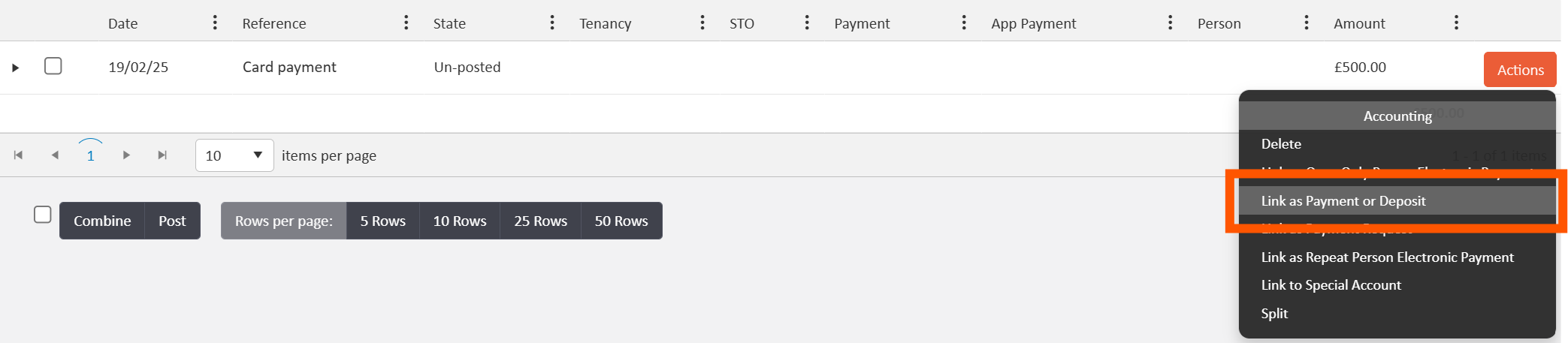Screen dimensions: 1568x343
Task: Go to the first page
Action: [x=18, y=155]
